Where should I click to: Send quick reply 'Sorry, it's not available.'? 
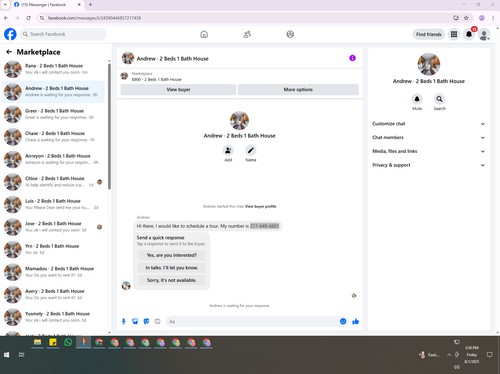[x=172, y=280]
